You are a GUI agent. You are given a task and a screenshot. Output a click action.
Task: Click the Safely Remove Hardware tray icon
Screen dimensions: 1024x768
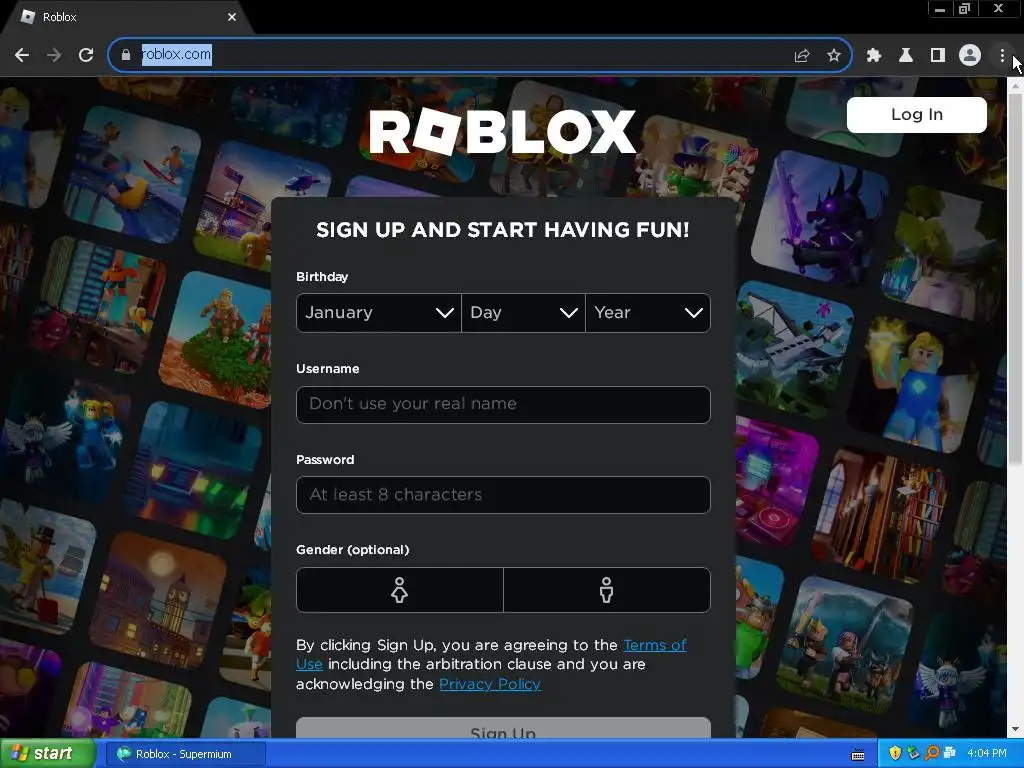pos(913,754)
